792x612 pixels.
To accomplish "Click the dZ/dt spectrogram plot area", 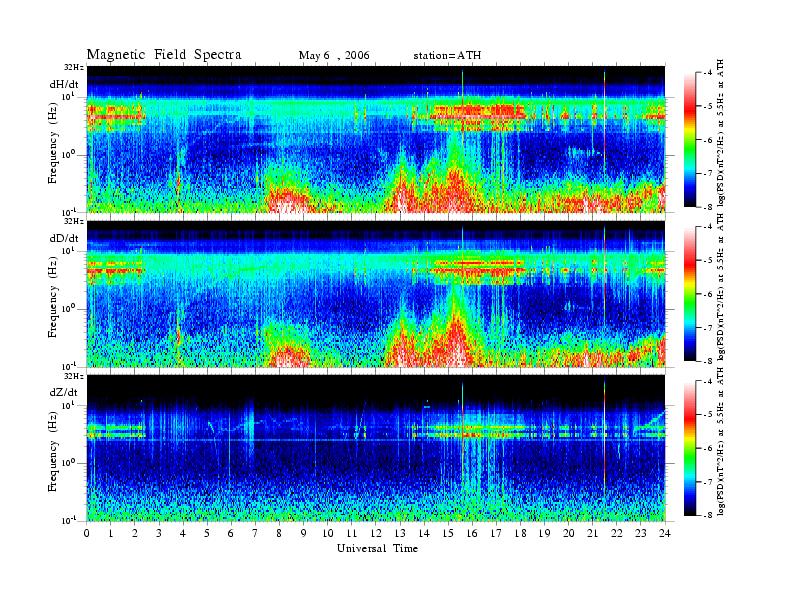I will point(376,448).
